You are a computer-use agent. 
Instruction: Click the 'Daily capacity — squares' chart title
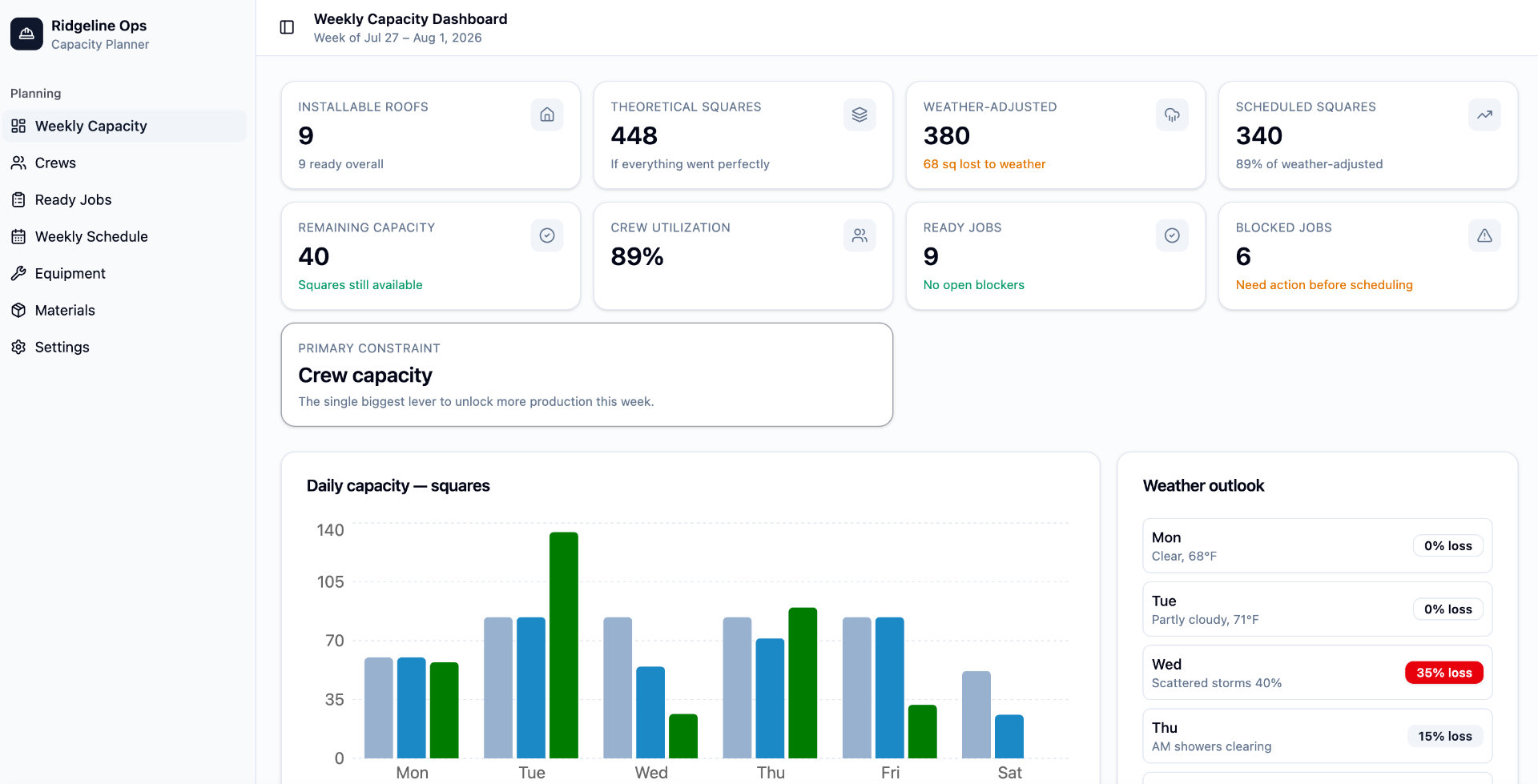pyautogui.click(x=398, y=486)
